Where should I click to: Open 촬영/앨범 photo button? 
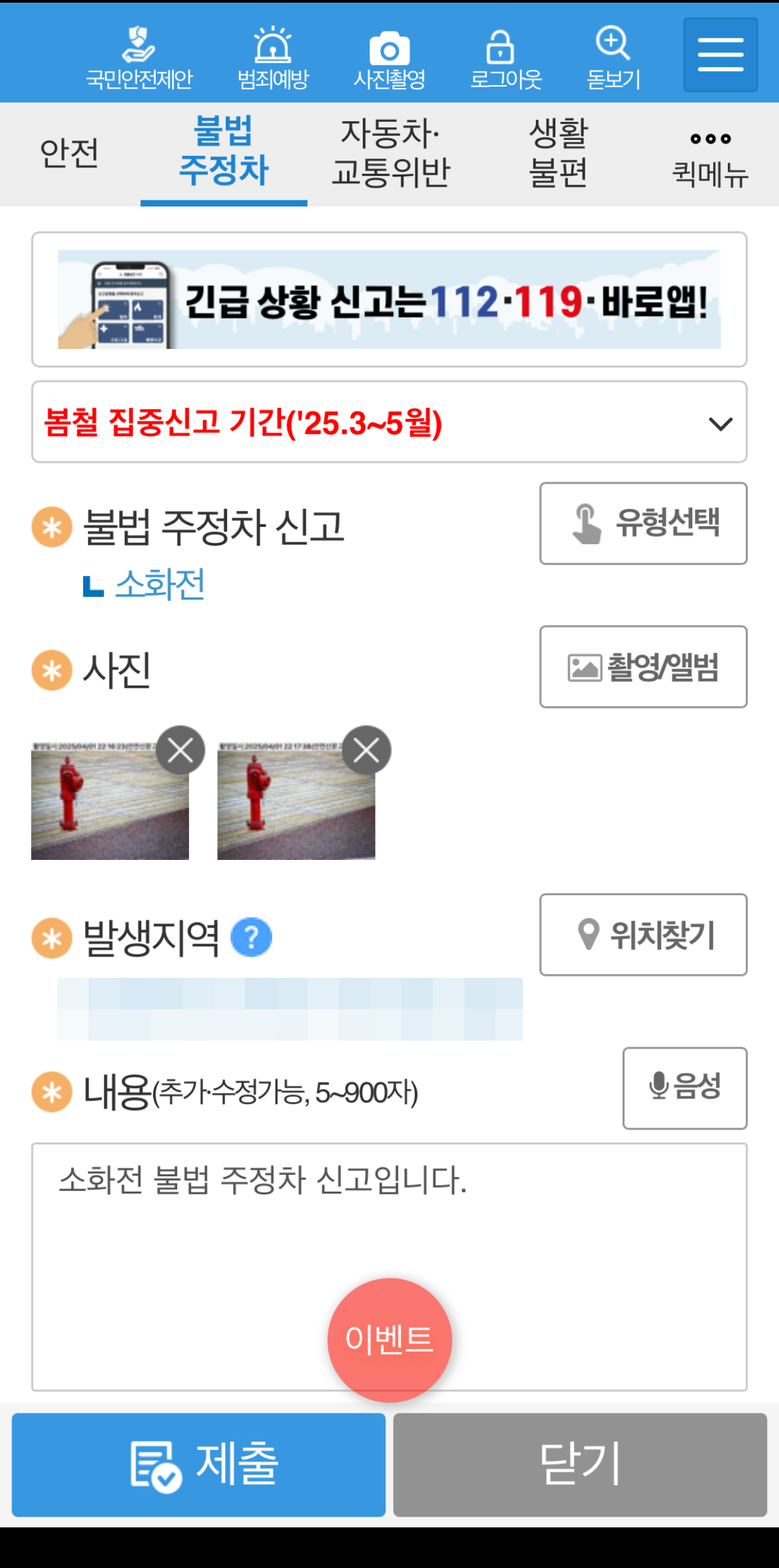pos(643,667)
